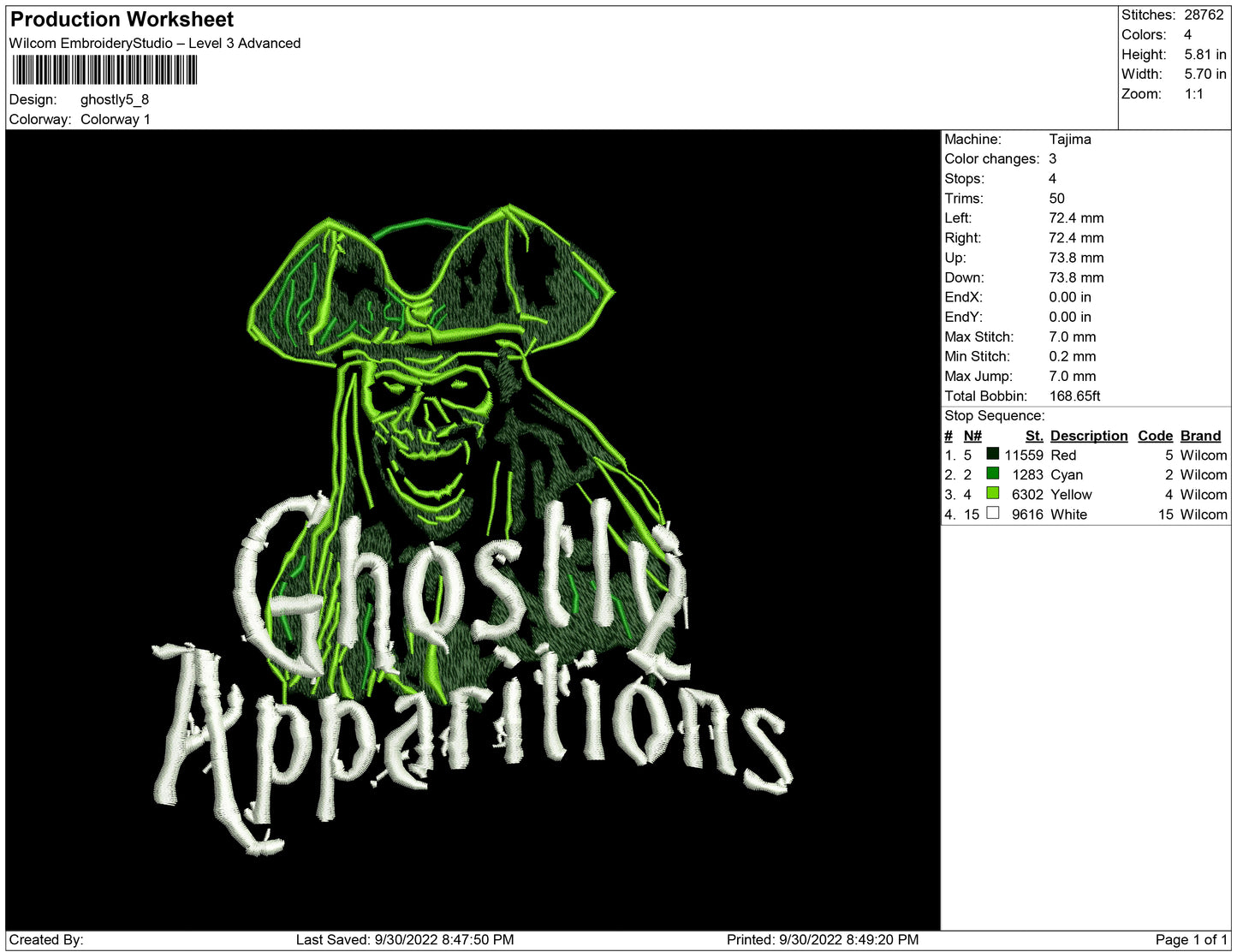Click the white swatch for thread 15

pyautogui.click(x=992, y=513)
